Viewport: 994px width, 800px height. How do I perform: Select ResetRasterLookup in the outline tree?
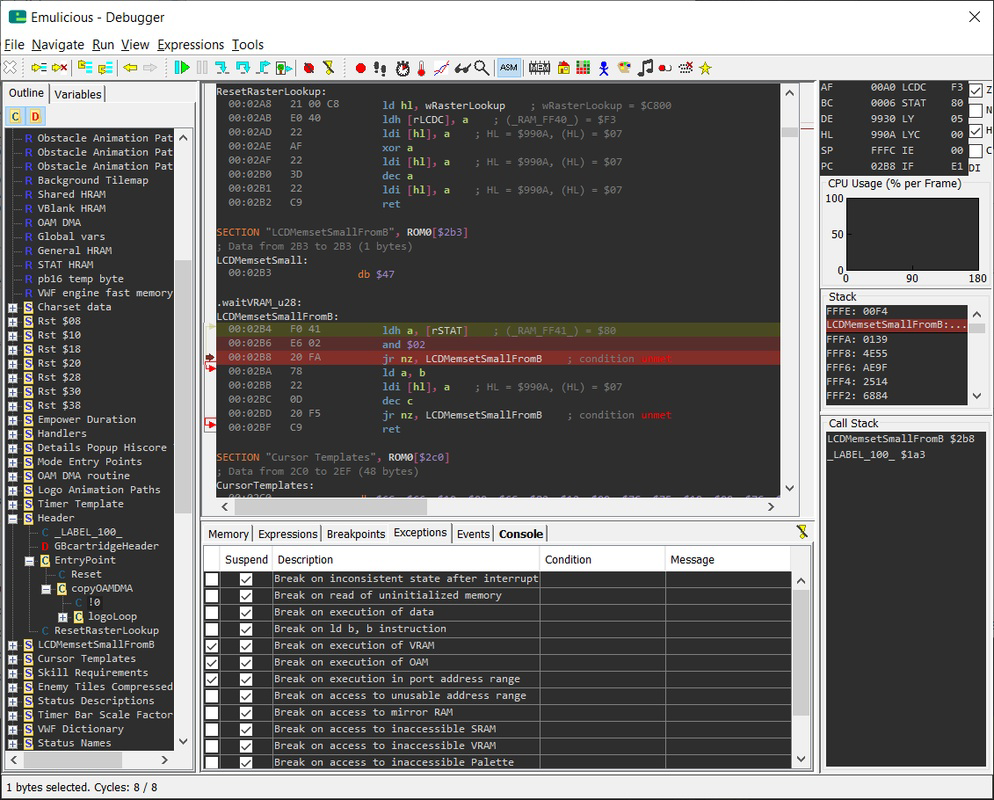106,630
